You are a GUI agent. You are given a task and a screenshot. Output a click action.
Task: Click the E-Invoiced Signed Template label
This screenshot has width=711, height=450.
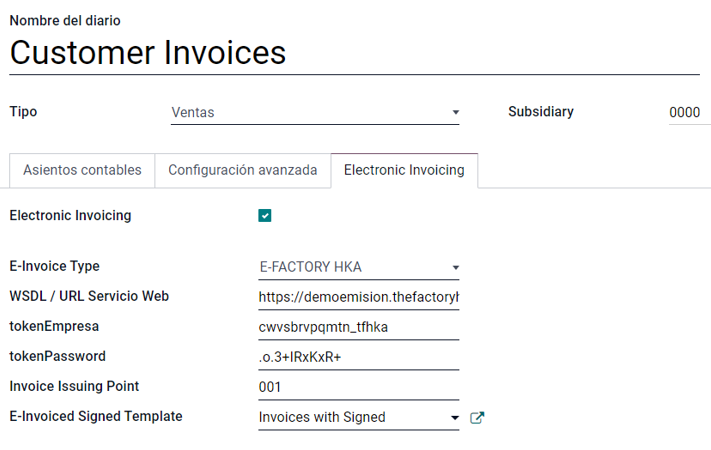click(96, 416)
